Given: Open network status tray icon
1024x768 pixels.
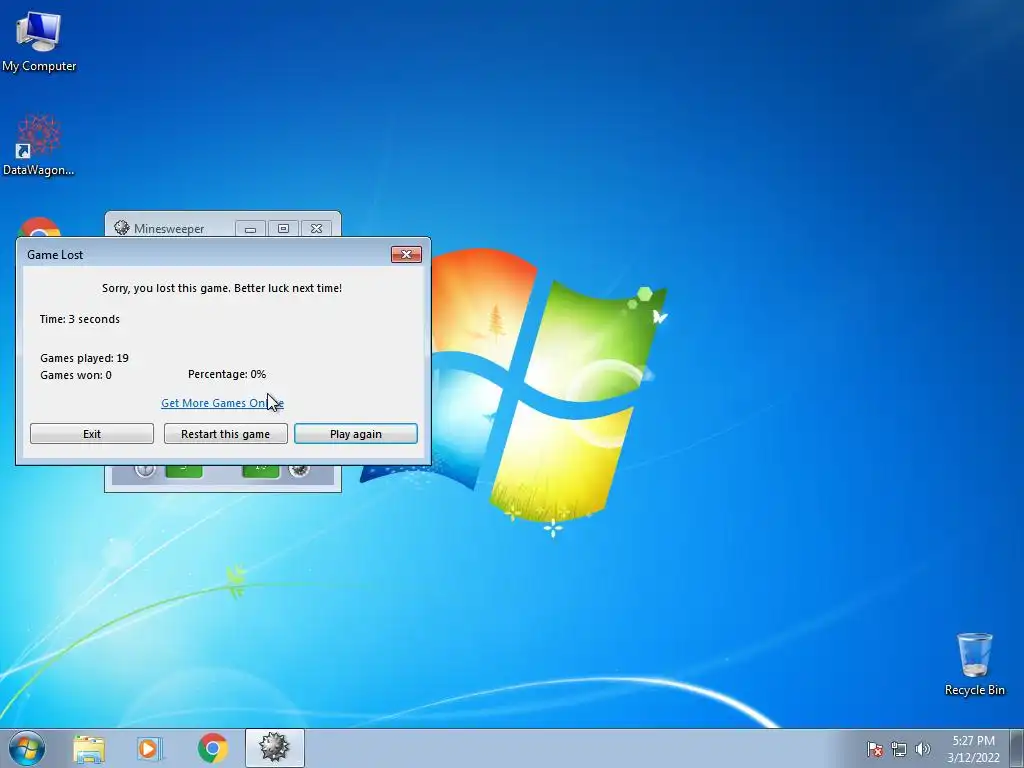Looking at the screenshot, I should click(x=899, y=749).
